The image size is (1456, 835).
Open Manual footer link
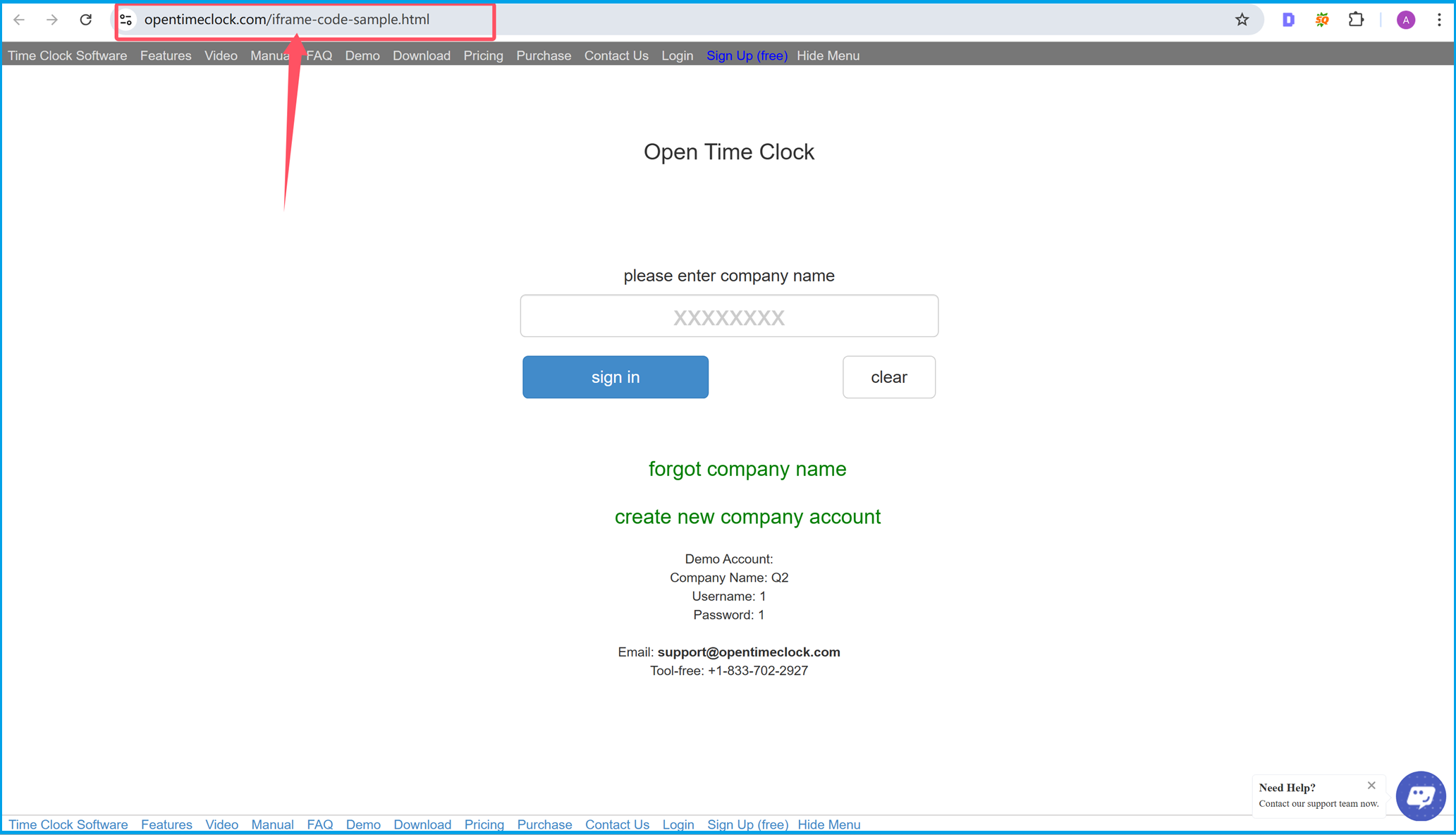[x=272, y=824]
